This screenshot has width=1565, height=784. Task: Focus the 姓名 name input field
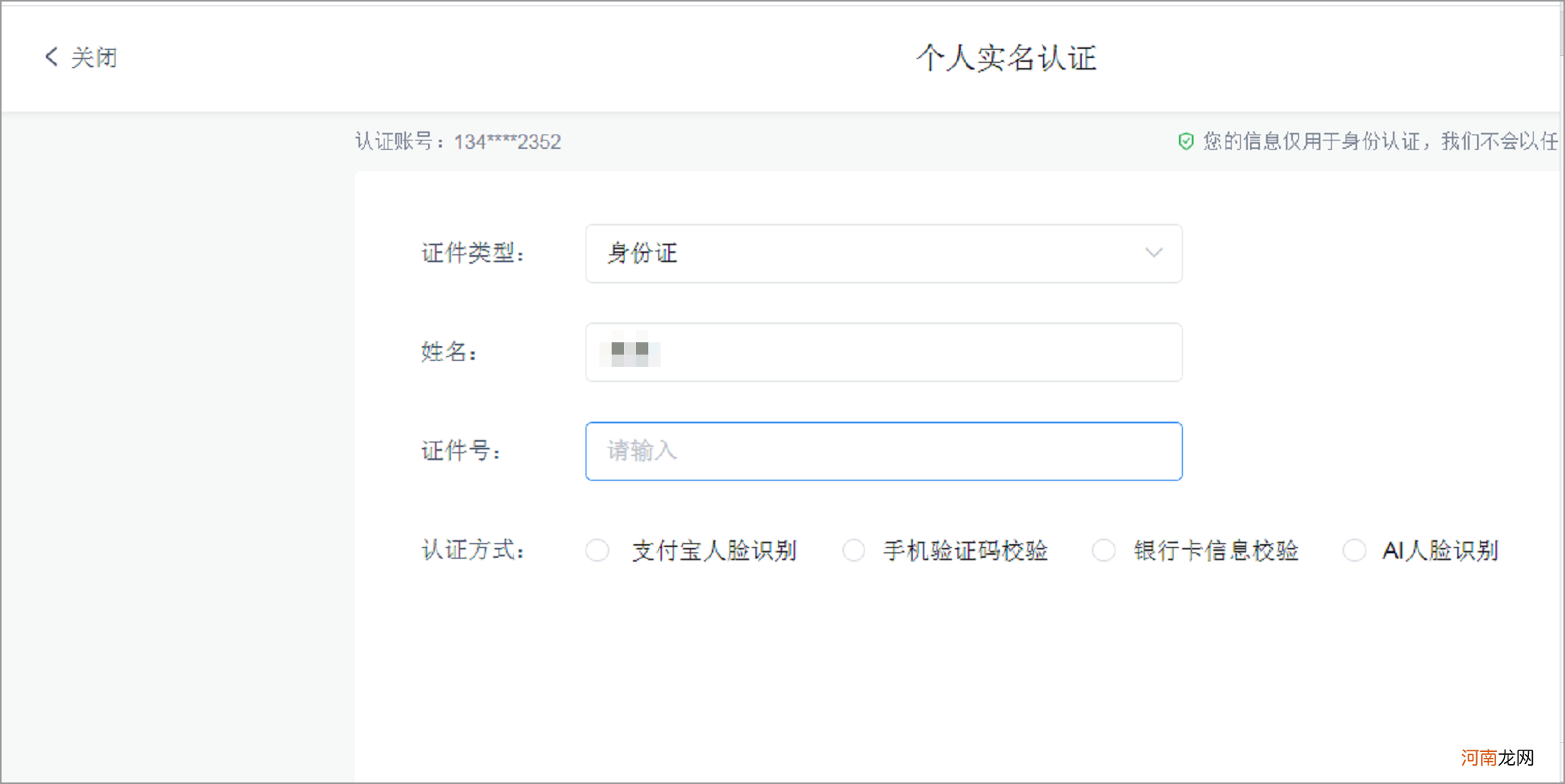tap(884, 352)
